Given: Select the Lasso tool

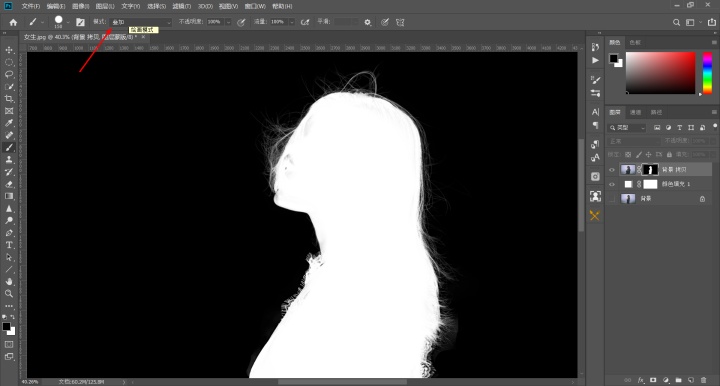Looking at the screenshot, I should coord(9,74).
